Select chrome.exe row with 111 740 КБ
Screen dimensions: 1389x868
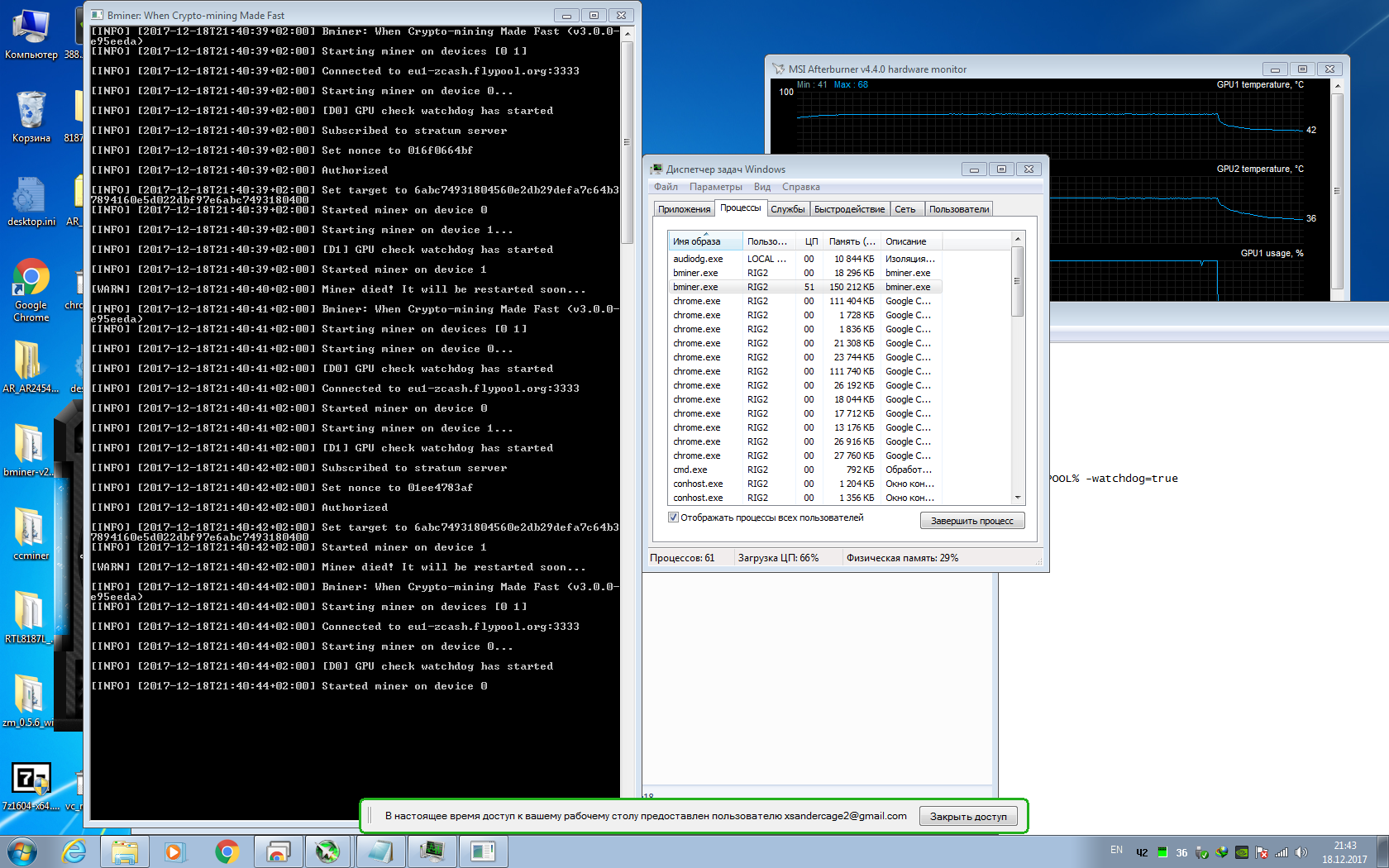[x=805, y=371]
